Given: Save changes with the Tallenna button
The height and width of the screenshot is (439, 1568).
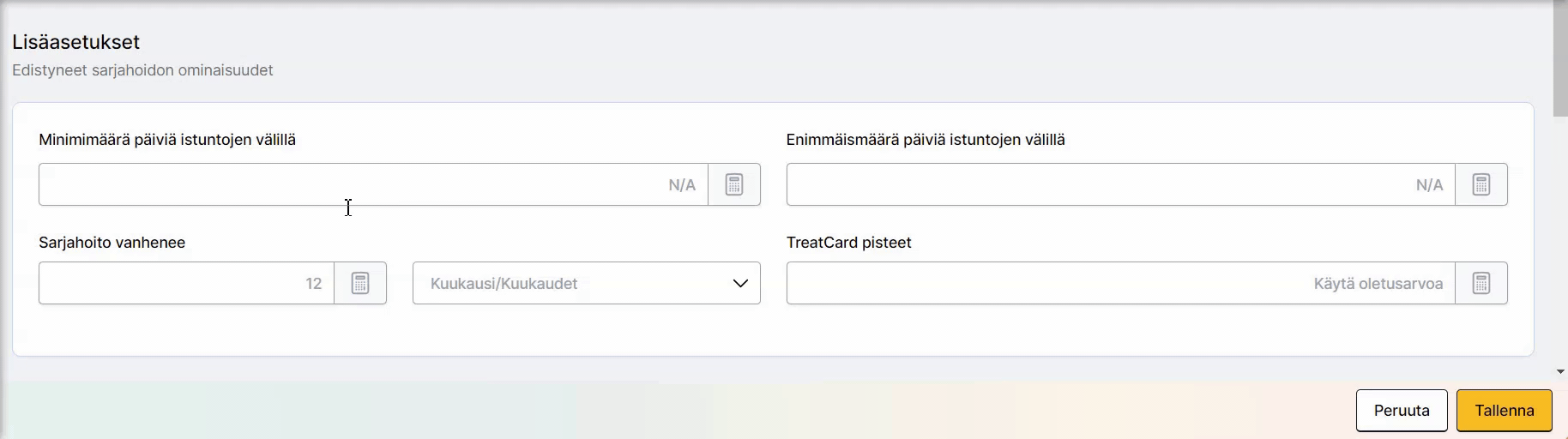Looking at the screenshot, I should pos(1504,410).
